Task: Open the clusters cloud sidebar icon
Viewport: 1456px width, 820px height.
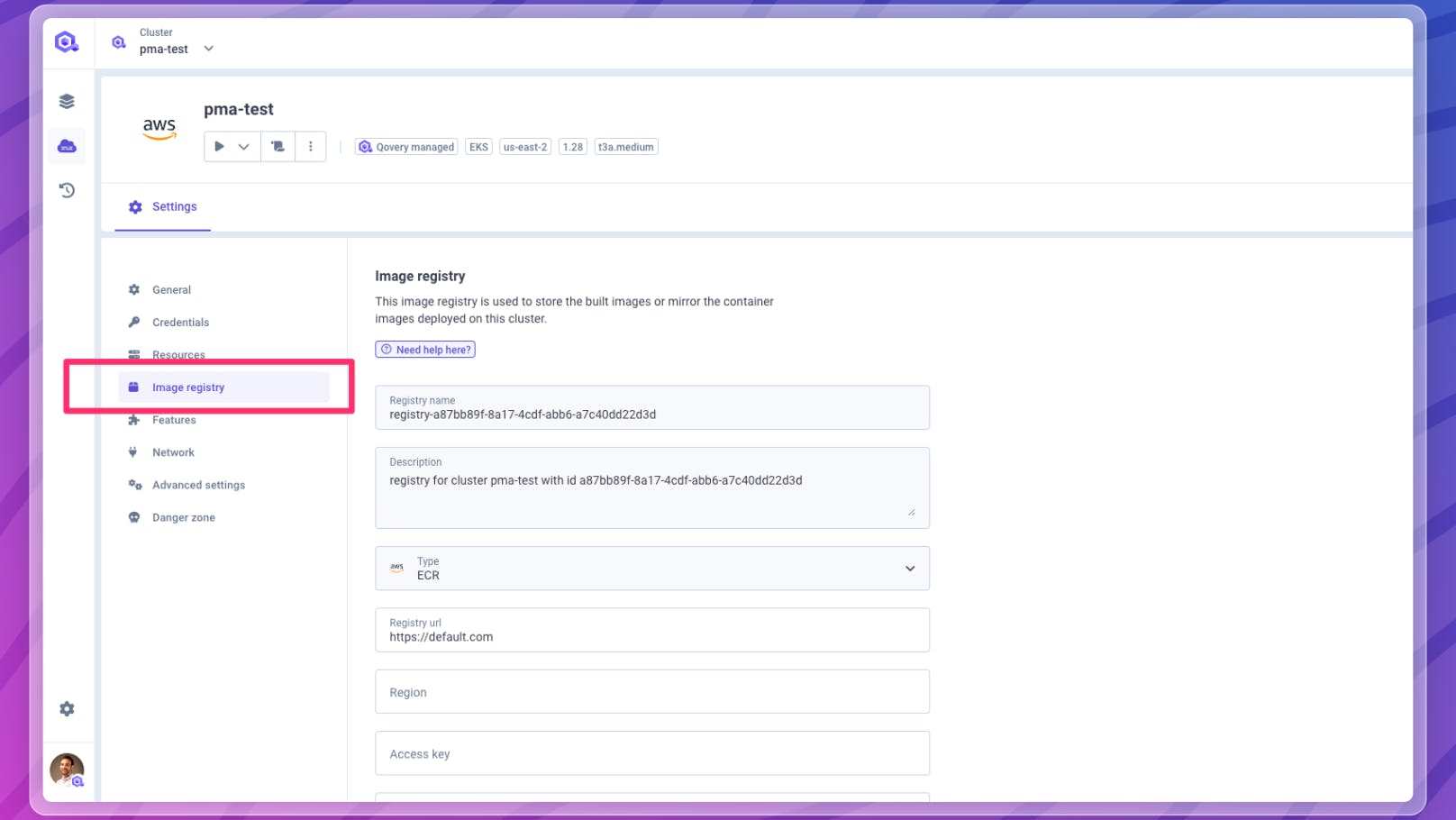Action: (x=67, y=146)
